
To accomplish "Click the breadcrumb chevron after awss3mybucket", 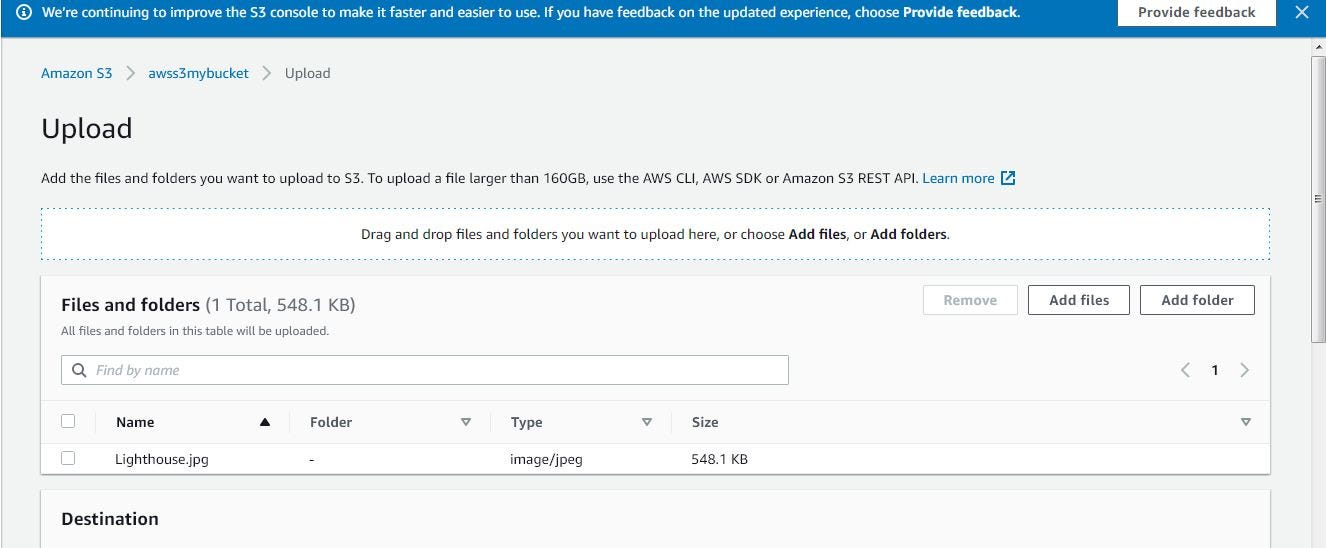I will tap(267, 73).
